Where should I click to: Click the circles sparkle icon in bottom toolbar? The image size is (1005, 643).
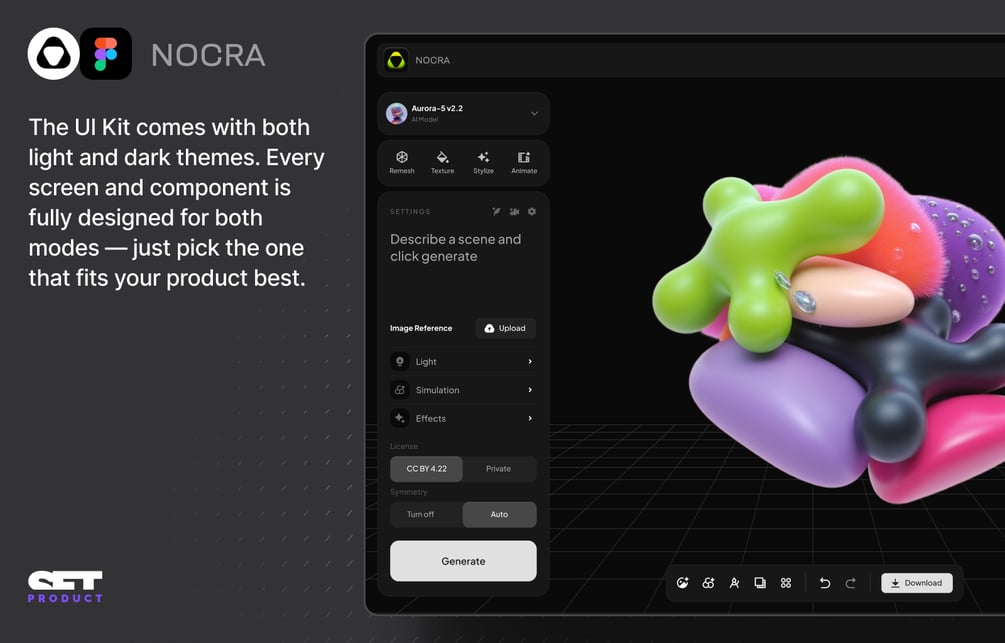pos(708,583)
